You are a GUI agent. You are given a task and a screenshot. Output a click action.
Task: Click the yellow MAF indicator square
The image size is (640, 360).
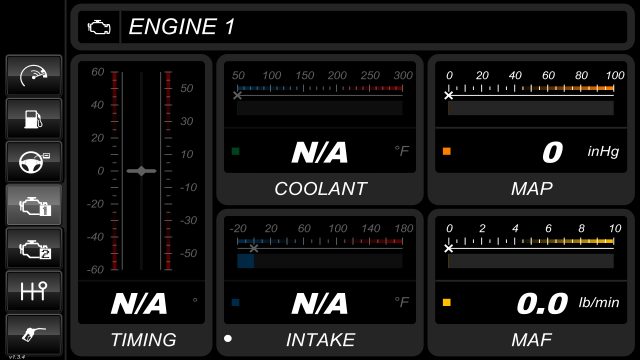pos(447,302)
